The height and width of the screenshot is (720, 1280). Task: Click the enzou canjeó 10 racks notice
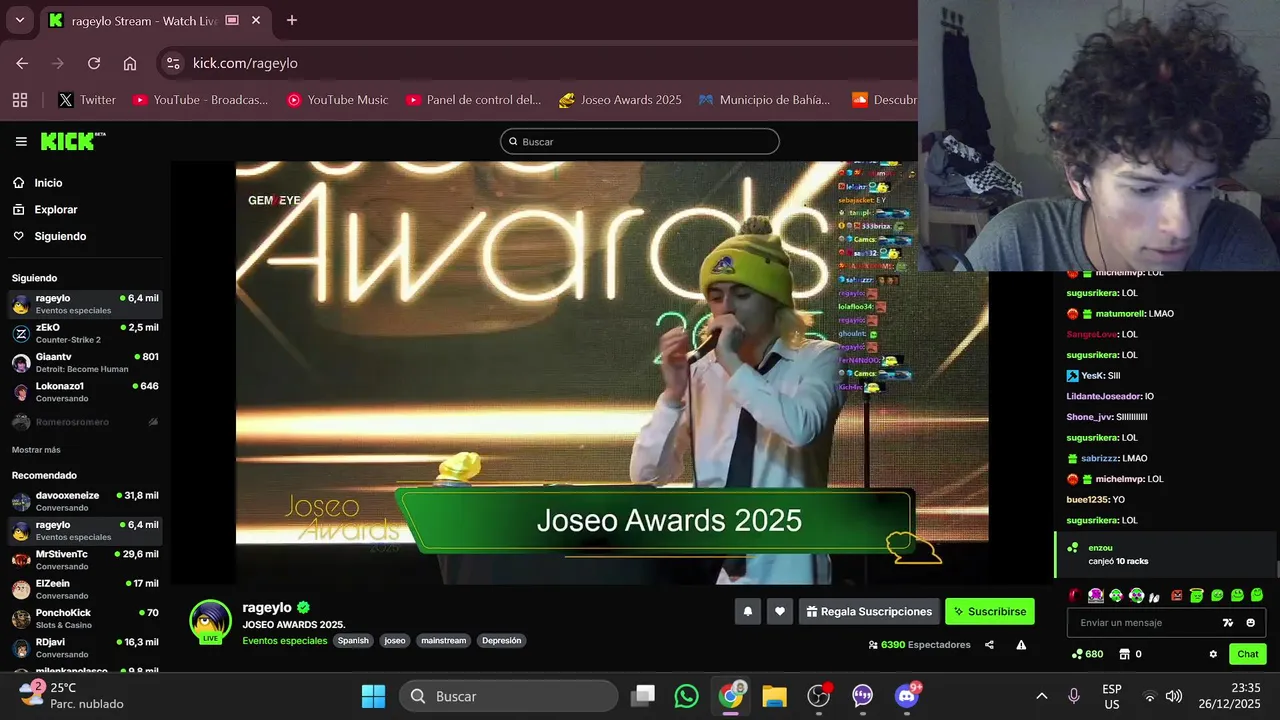point(1165,554)
